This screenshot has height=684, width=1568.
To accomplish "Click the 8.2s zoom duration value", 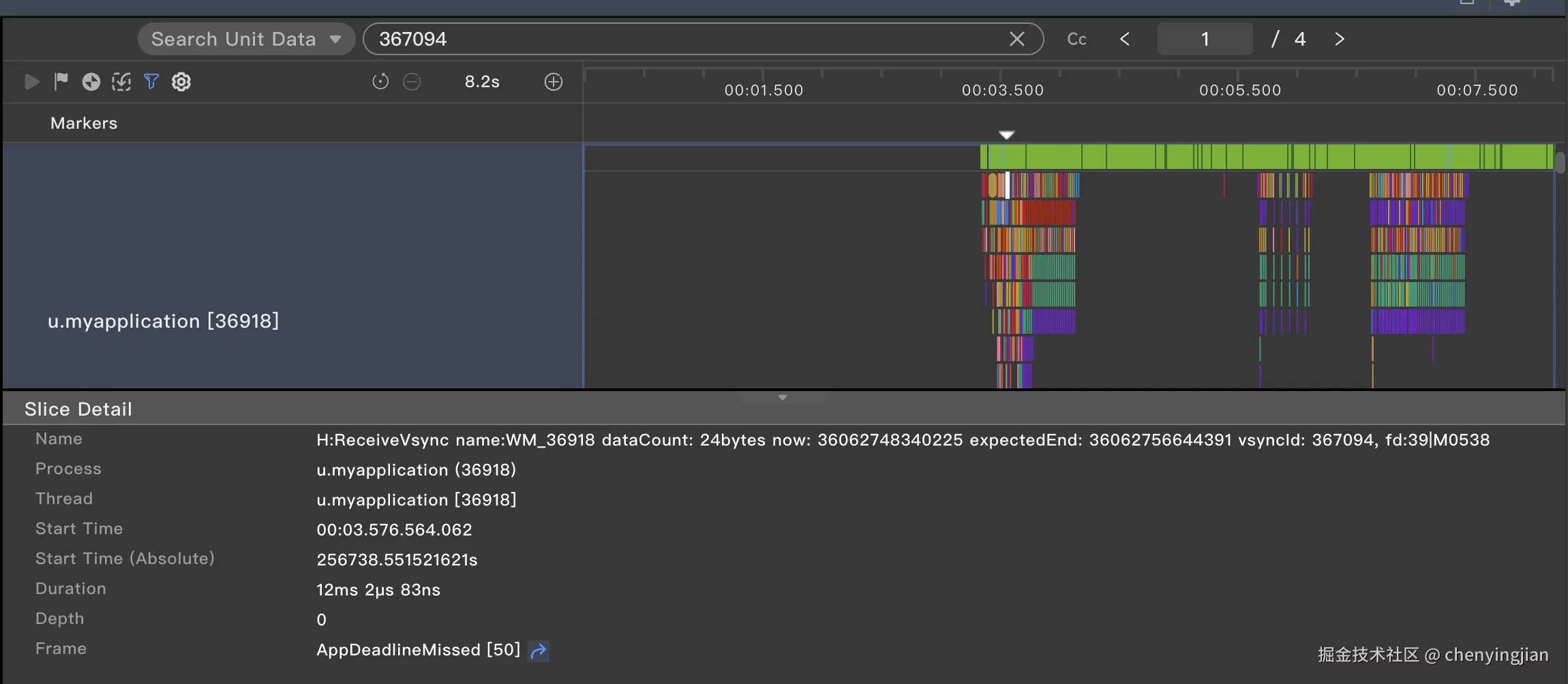I will 482,82.
